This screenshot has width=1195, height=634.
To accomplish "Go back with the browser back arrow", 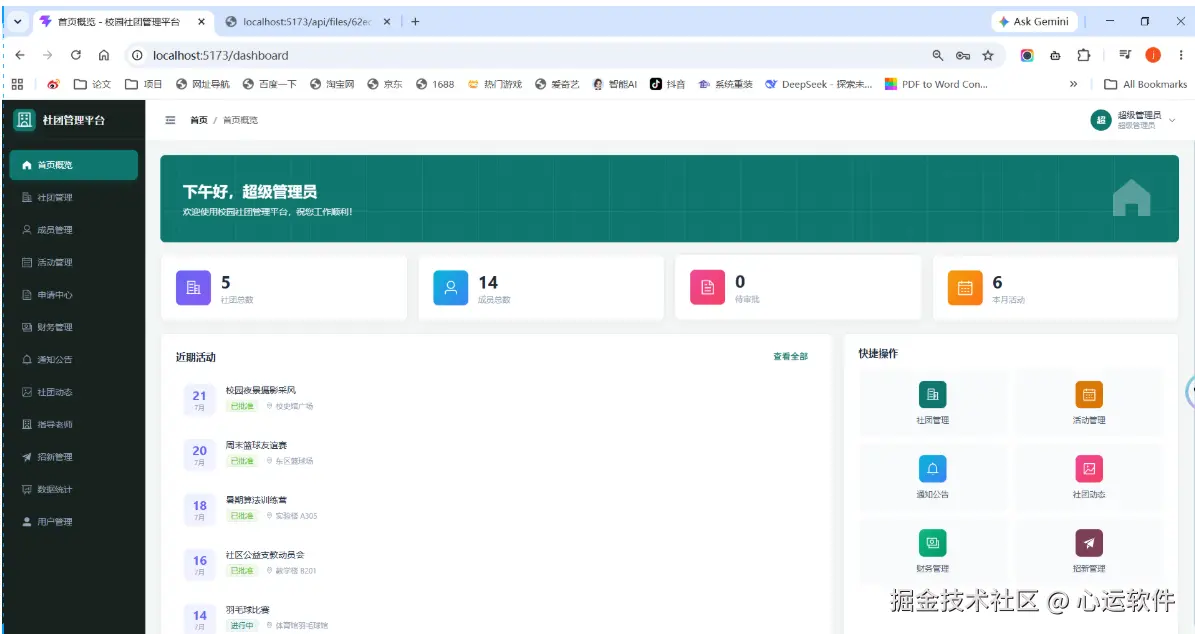I will pyautogui.click(x=20, y=55).
